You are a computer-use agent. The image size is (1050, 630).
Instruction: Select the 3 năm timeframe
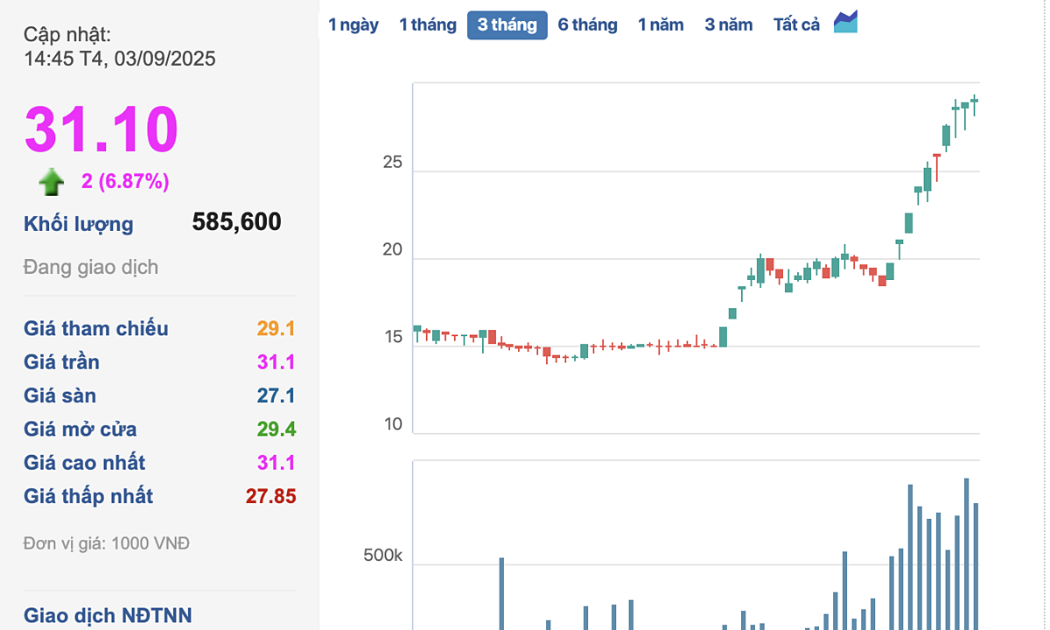point(728,25)
